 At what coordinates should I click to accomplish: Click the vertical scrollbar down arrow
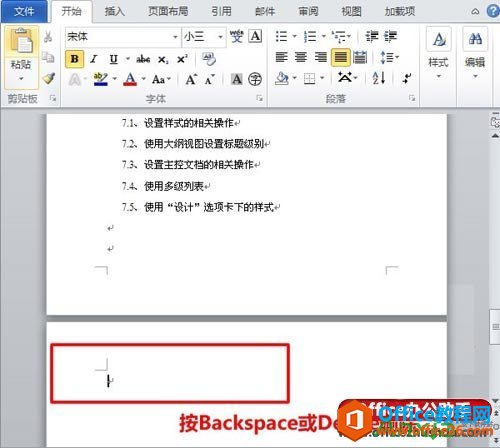coord(495,401)
